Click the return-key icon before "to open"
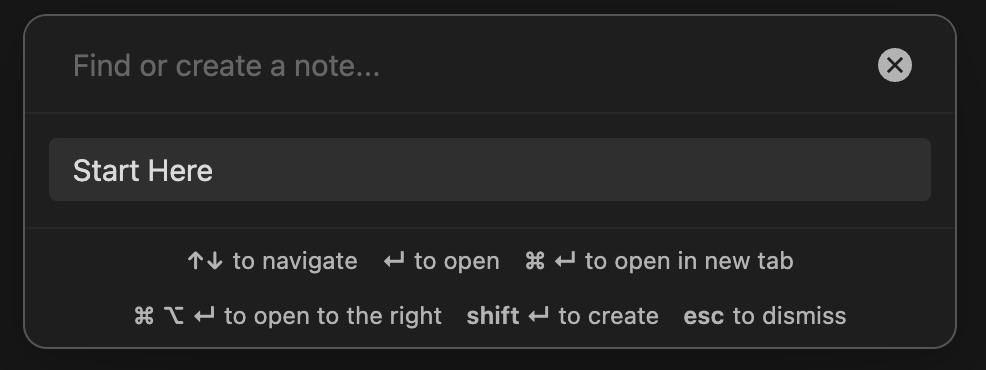986x370 pixels. coord(394,261)
